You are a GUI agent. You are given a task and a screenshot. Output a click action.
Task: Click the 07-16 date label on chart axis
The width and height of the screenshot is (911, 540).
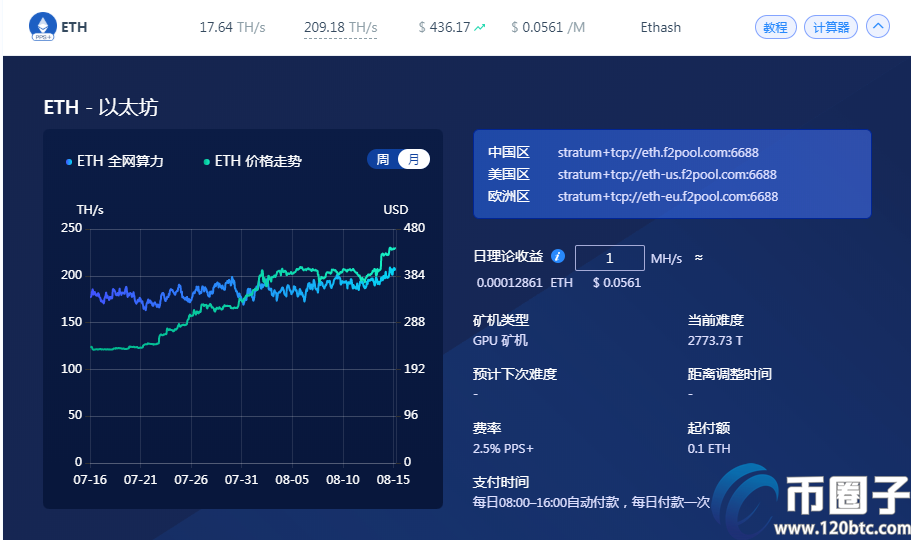pyautogui.click(x=90, y=480)
